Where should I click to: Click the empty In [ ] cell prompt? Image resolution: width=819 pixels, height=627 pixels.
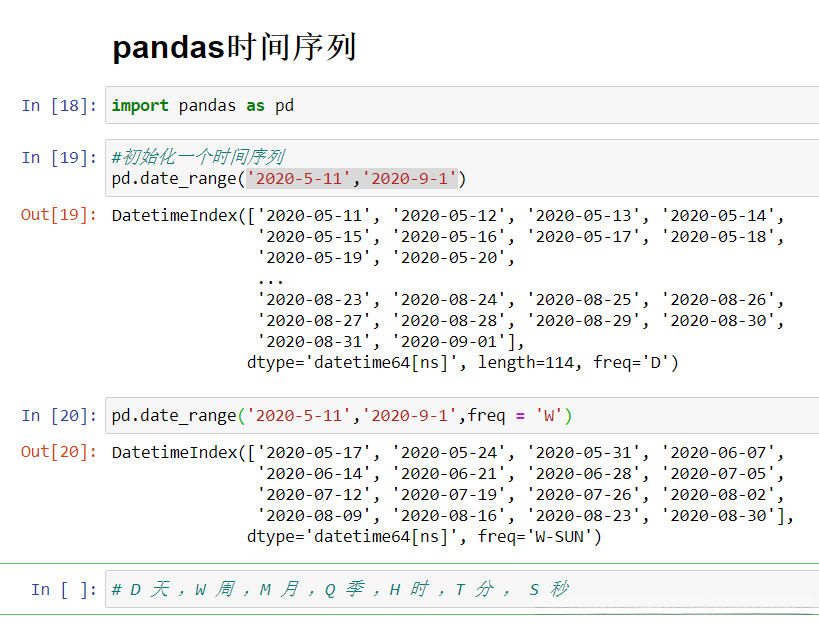(64, 590)
